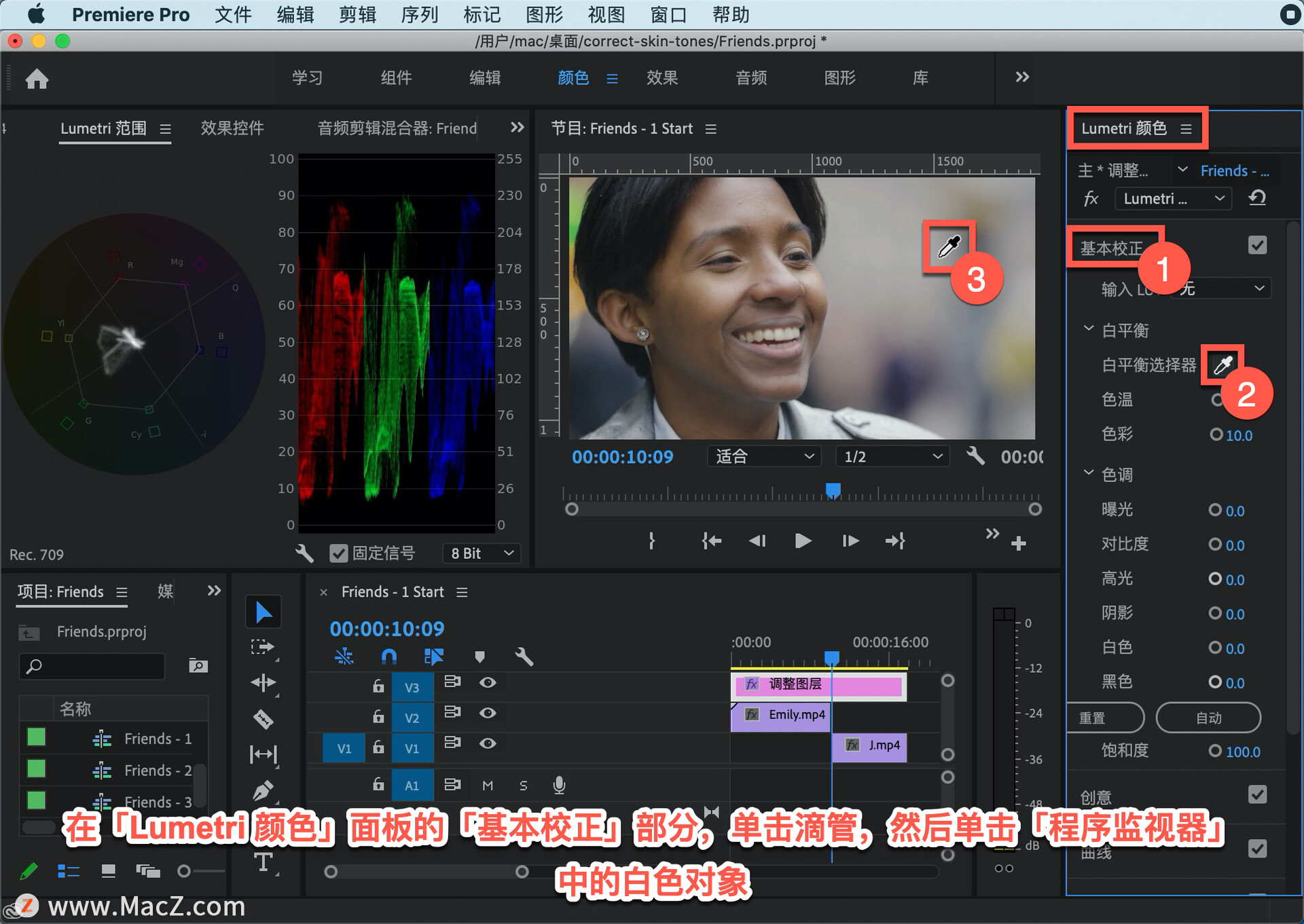Select the Razor tool in tools panel
This screenshot has height=924, width=1304.
coord(264,718)
